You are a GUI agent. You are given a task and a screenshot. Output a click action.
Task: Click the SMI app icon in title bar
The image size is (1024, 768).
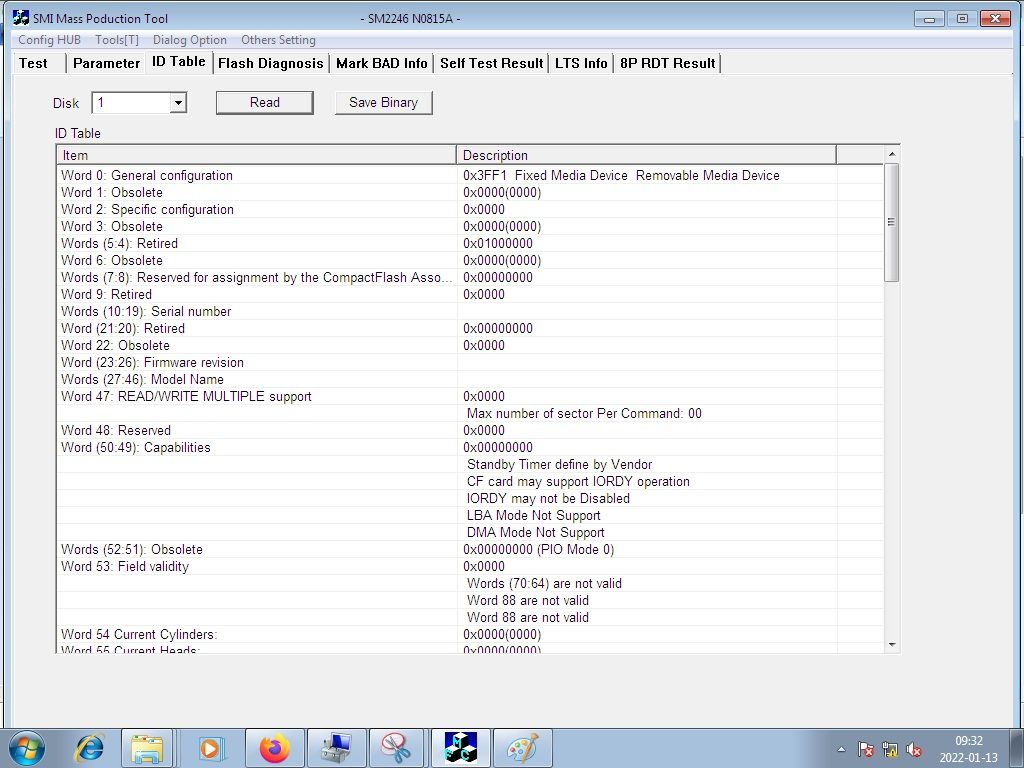tap(21, 18)
